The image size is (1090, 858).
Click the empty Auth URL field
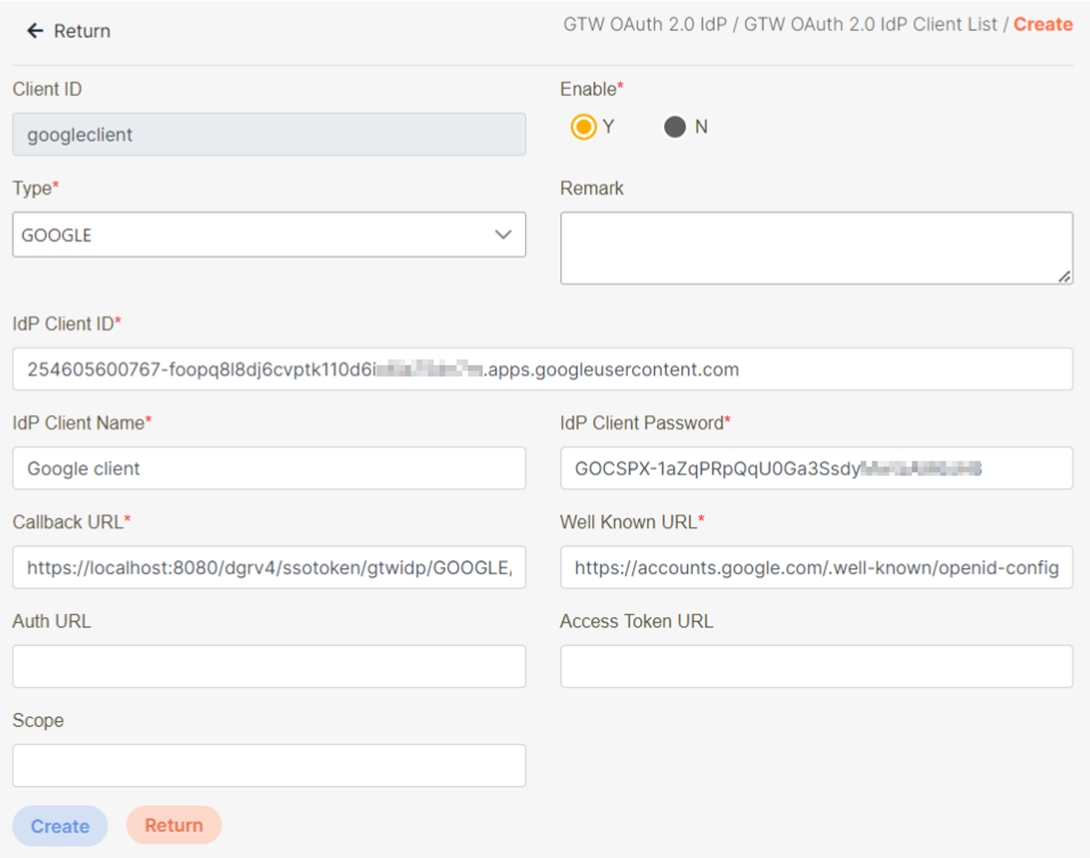point(268,667)
